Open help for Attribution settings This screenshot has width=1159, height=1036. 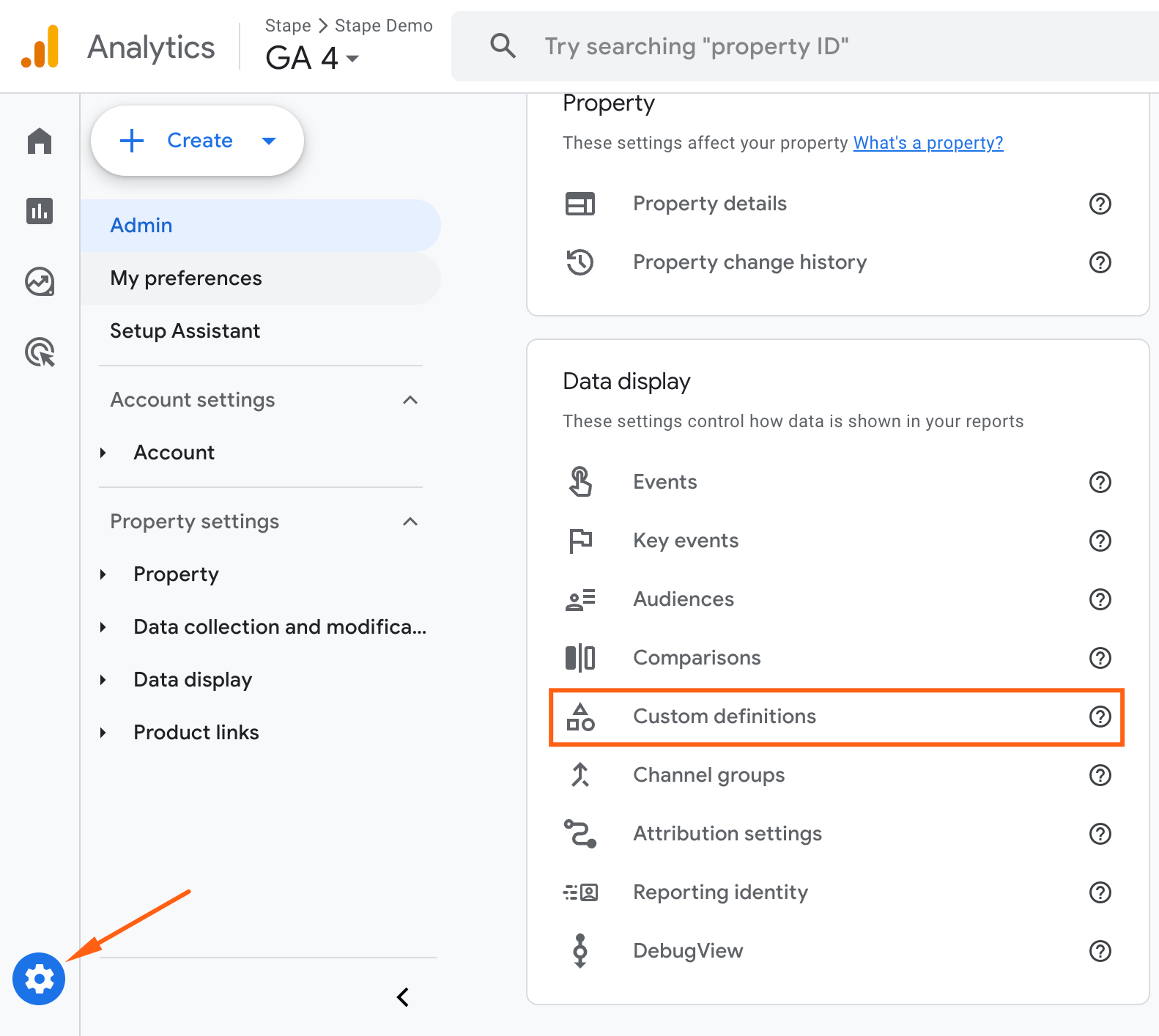[1100, 834]
